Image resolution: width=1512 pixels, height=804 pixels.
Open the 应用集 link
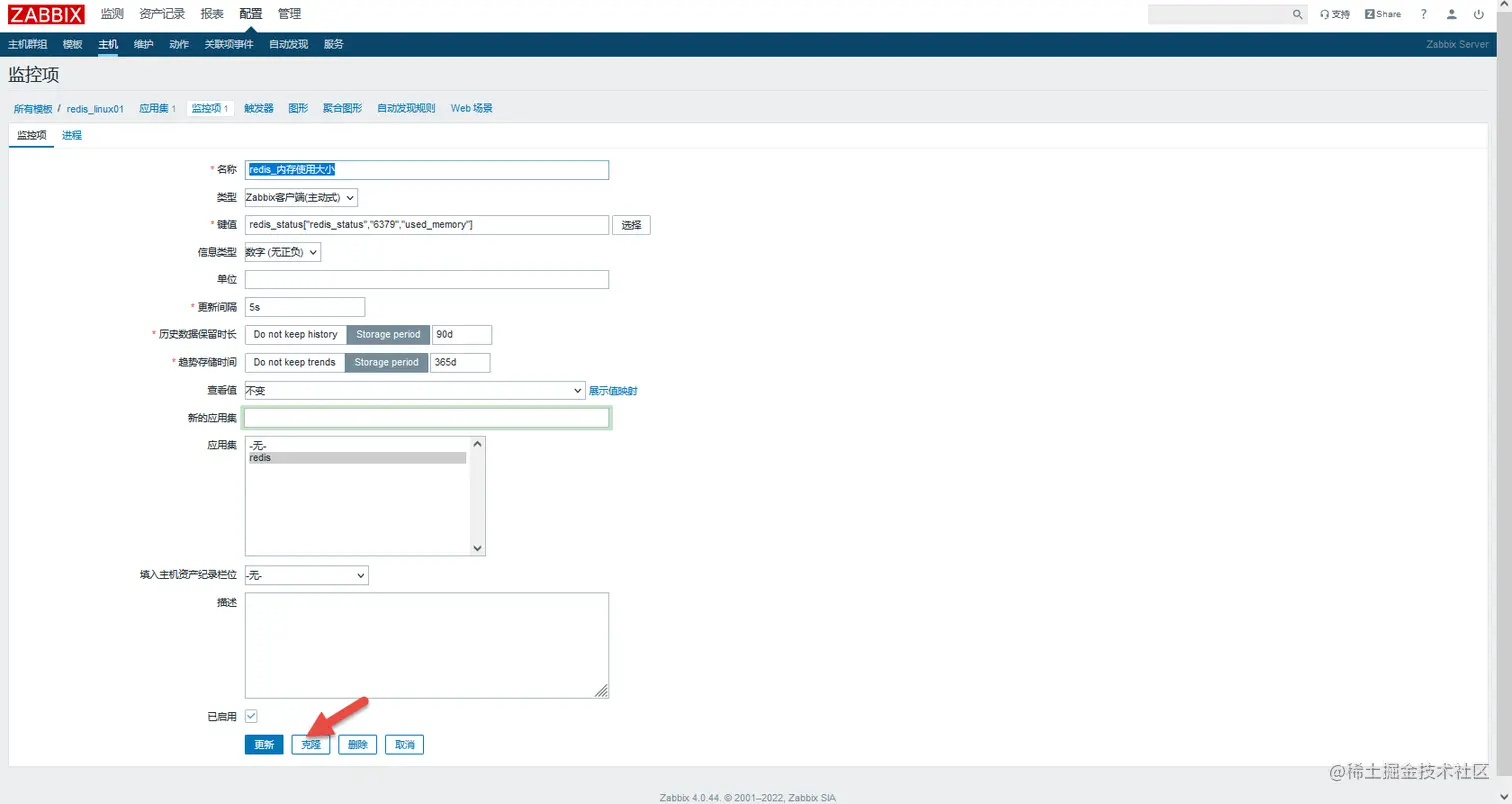coord(154,108)
